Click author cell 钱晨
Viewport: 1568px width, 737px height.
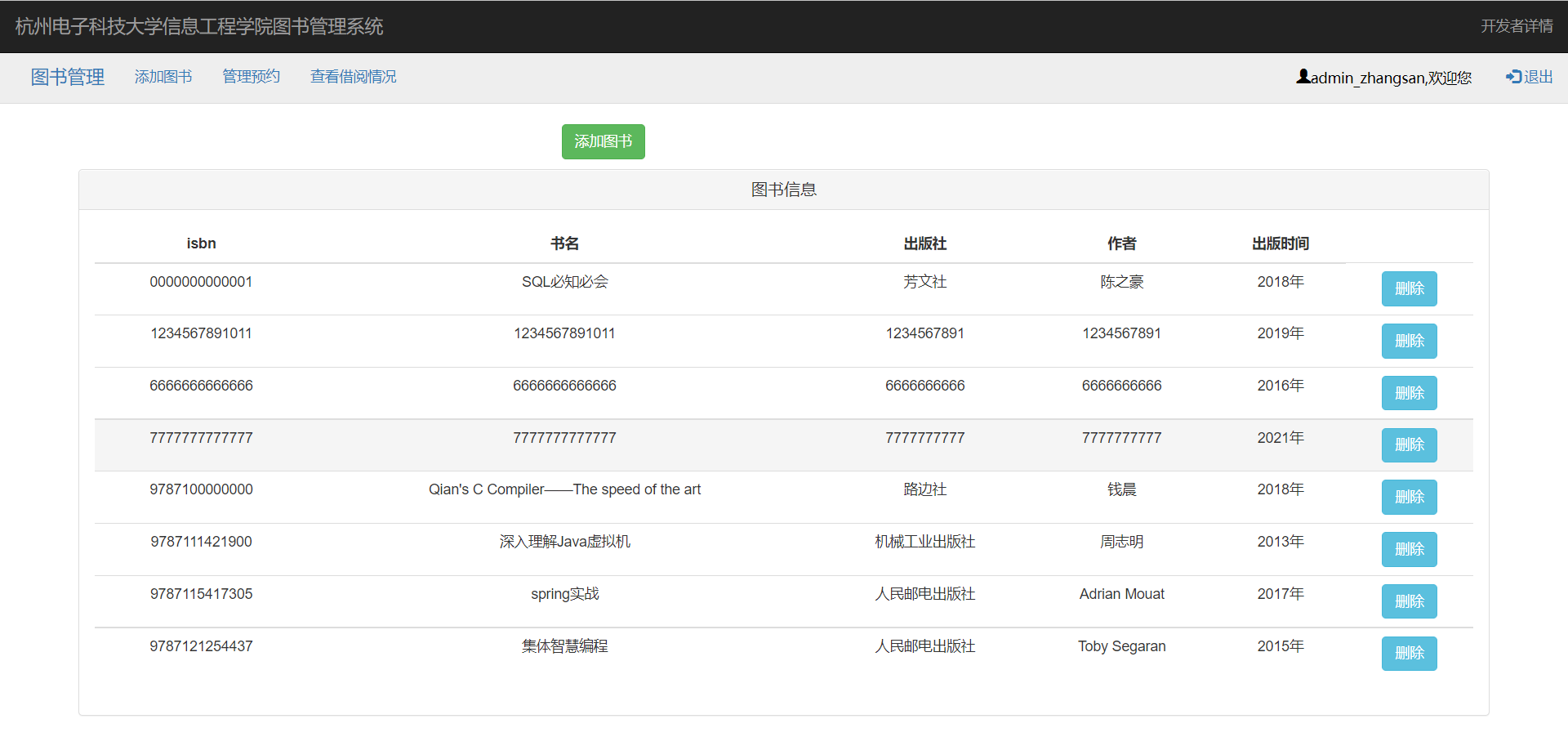pyautogui.click(x=1122, y=489)
